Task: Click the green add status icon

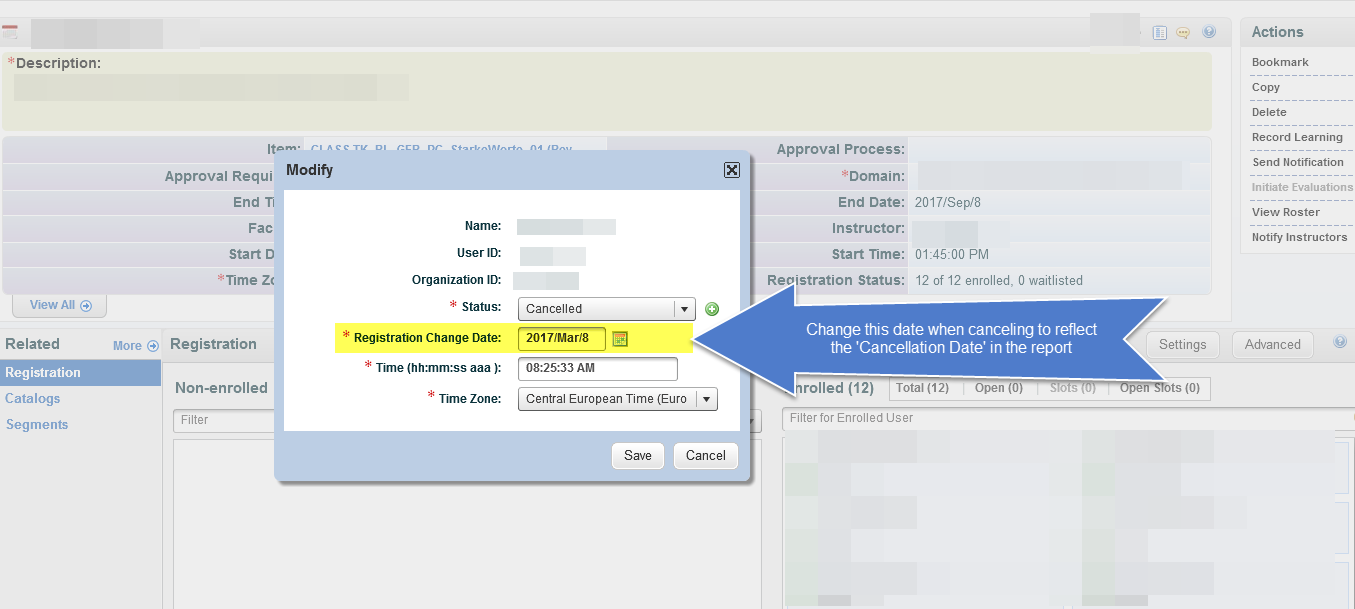Action: tap(712, 309)
